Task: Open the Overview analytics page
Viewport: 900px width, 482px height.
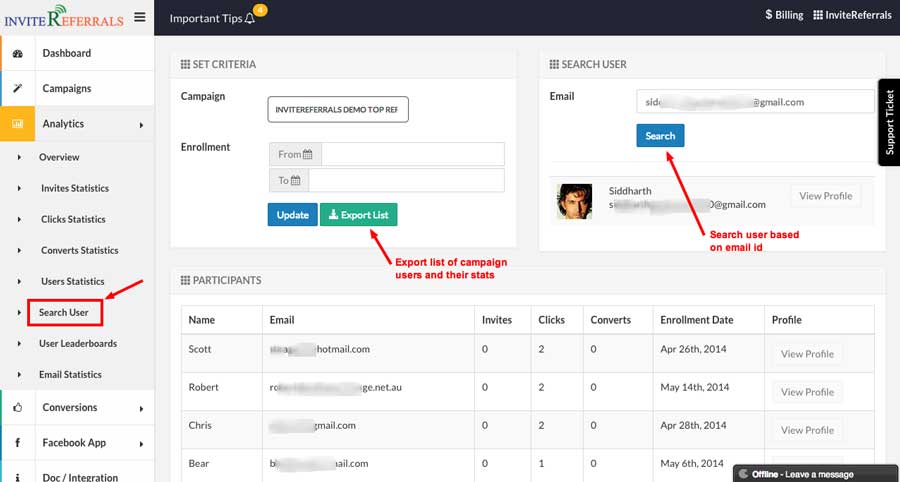Action: click(x=59, y=157)
